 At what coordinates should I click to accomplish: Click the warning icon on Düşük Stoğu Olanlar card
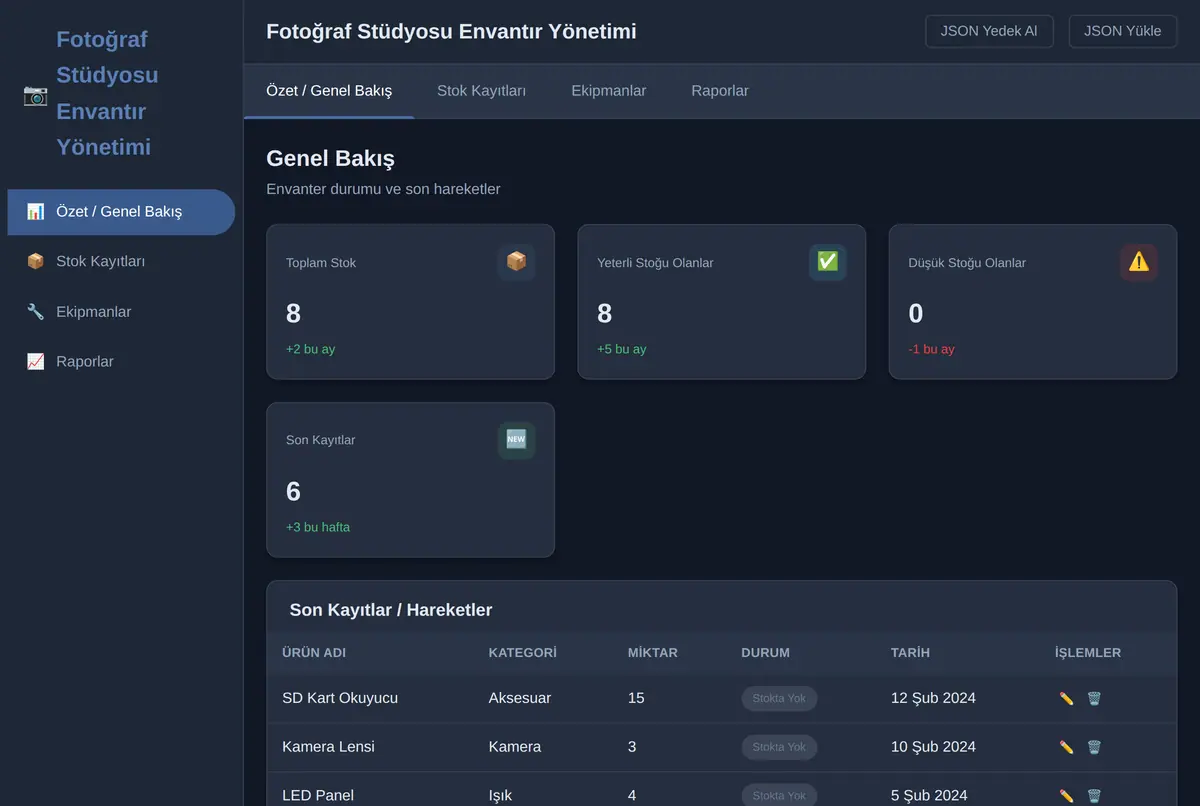[1139, 262]
